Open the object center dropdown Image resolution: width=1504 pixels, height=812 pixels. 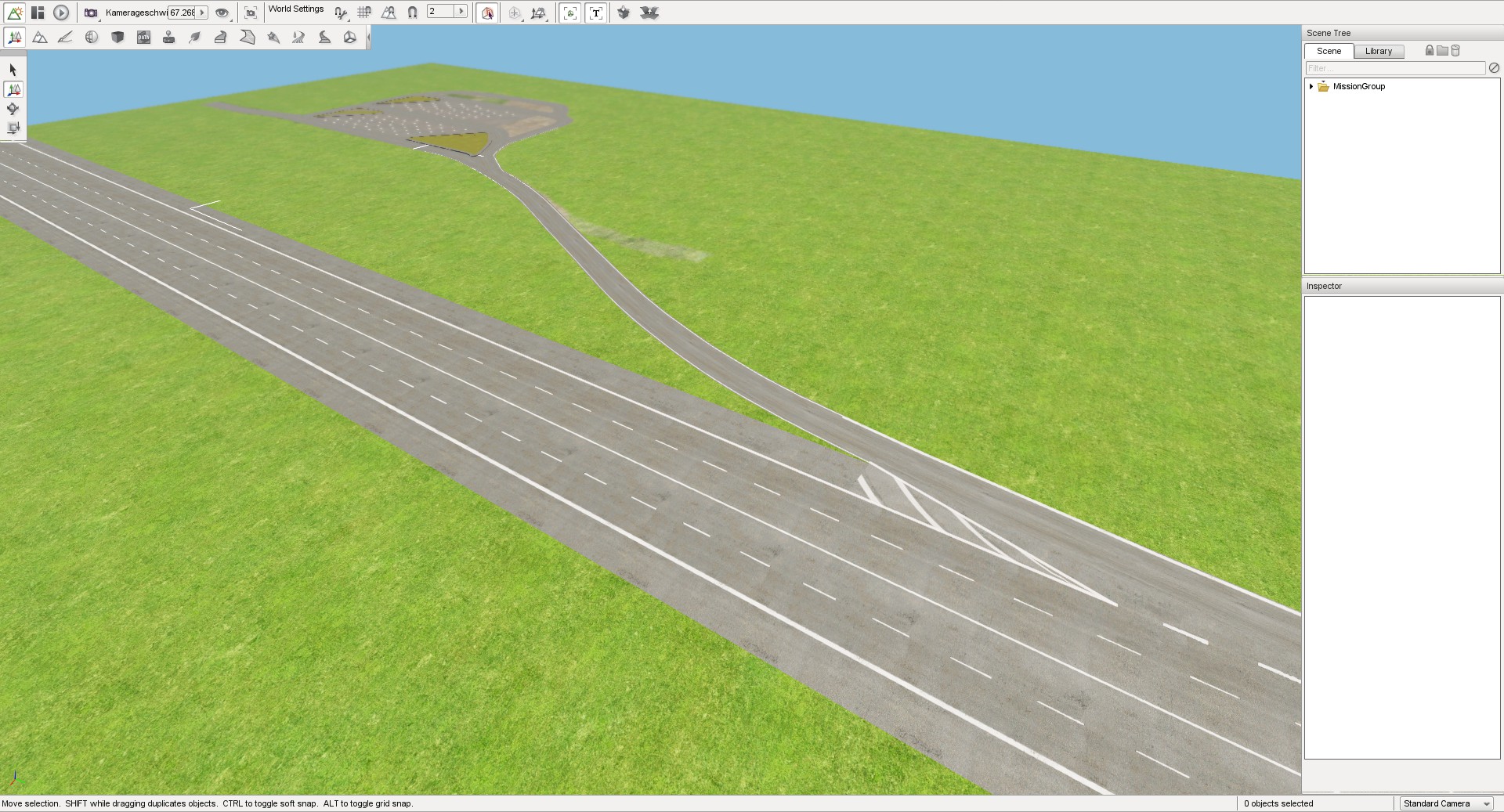(515, 13)
